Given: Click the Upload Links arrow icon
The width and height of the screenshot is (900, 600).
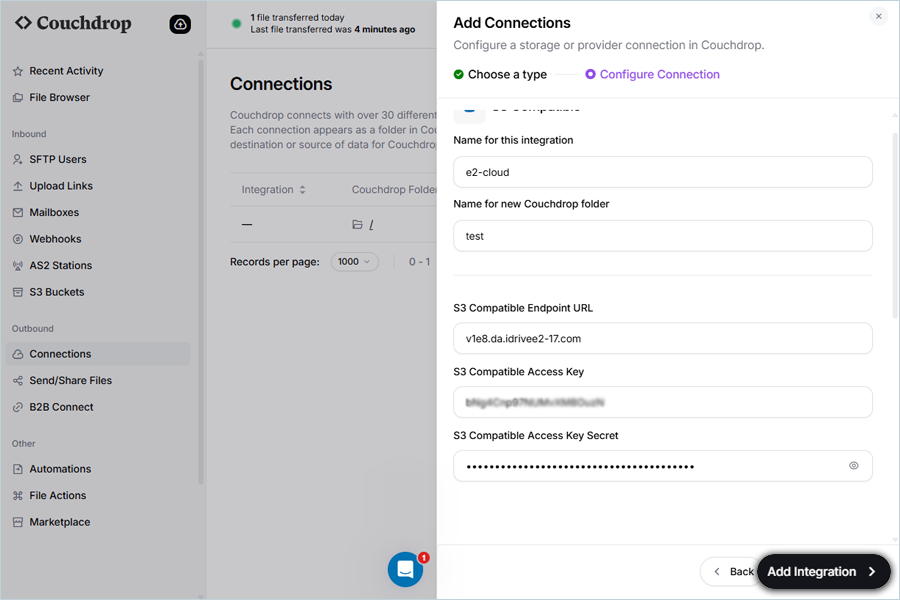Looking at the screenshot, I should [18, 186].
